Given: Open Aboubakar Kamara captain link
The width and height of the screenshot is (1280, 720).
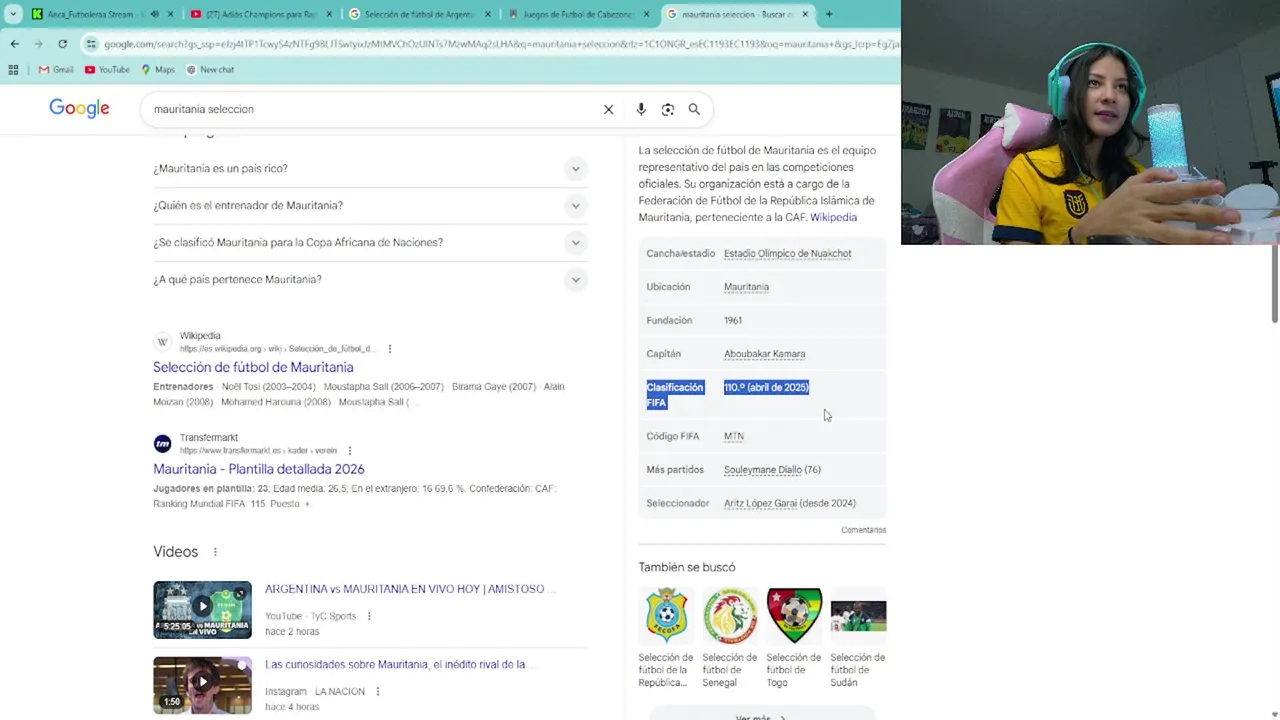Looking at the screenshot, I should click(764, 354).
